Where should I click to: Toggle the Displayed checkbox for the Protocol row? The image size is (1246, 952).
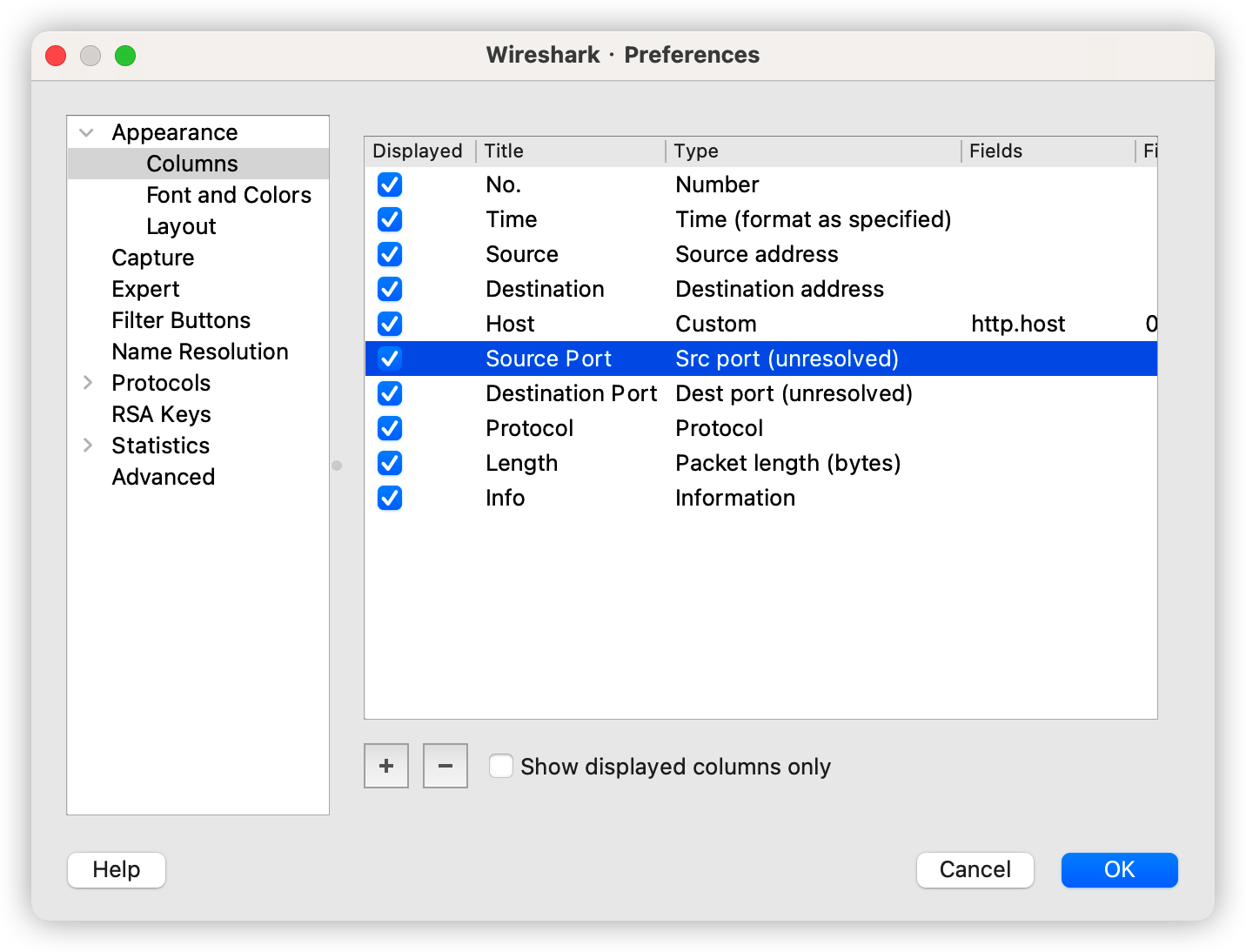tap(390, 428)
